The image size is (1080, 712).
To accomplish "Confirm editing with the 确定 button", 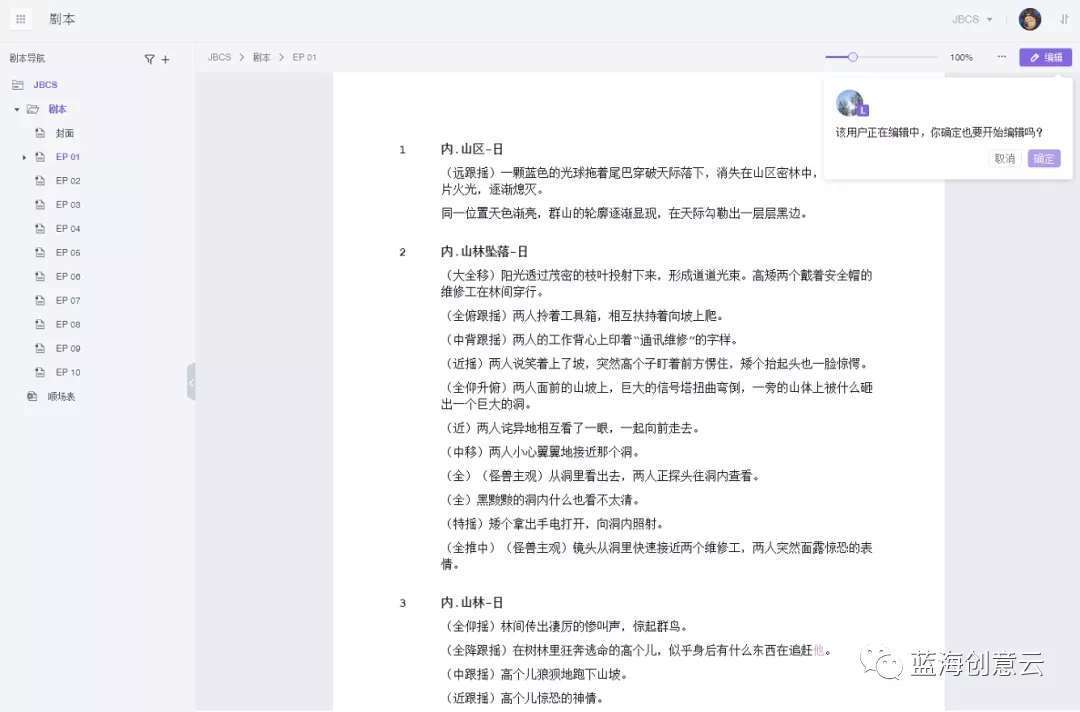I will (1044, 158).
